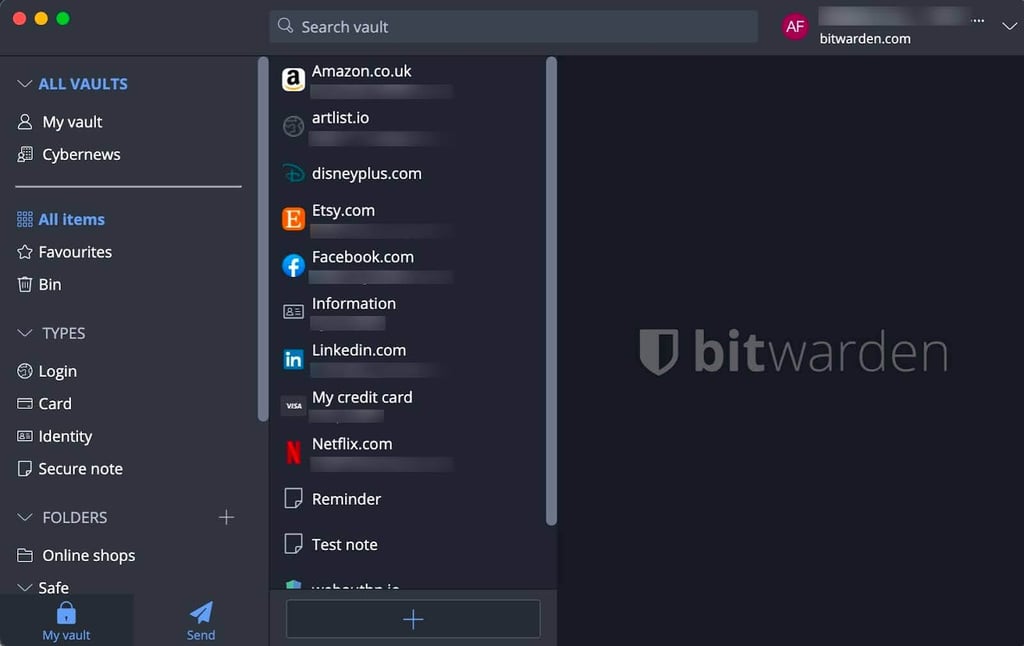Click the My vault person icon
The image size is (1024, 646).
(25, 122)
